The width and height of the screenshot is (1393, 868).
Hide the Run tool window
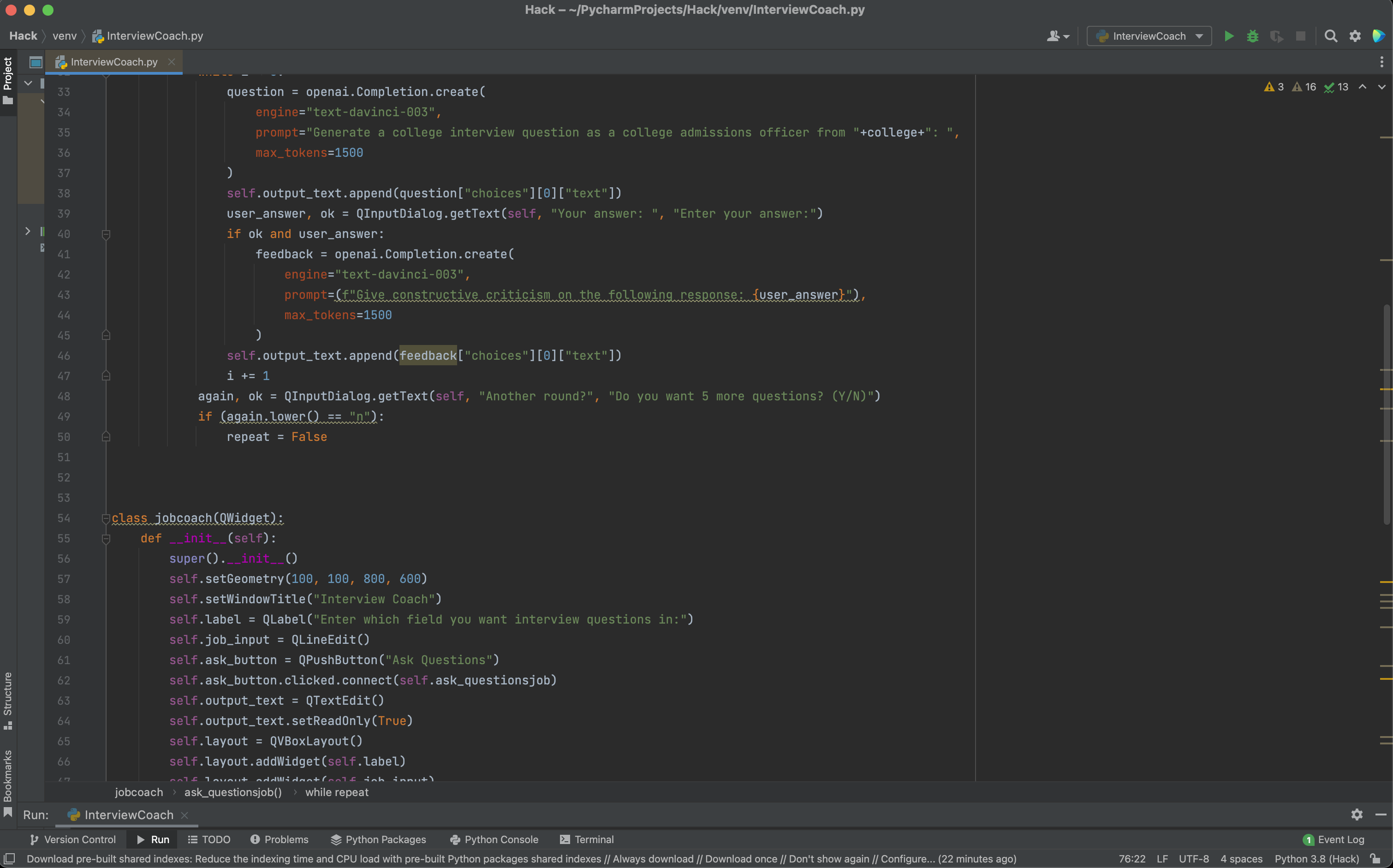pos(1381,814)
